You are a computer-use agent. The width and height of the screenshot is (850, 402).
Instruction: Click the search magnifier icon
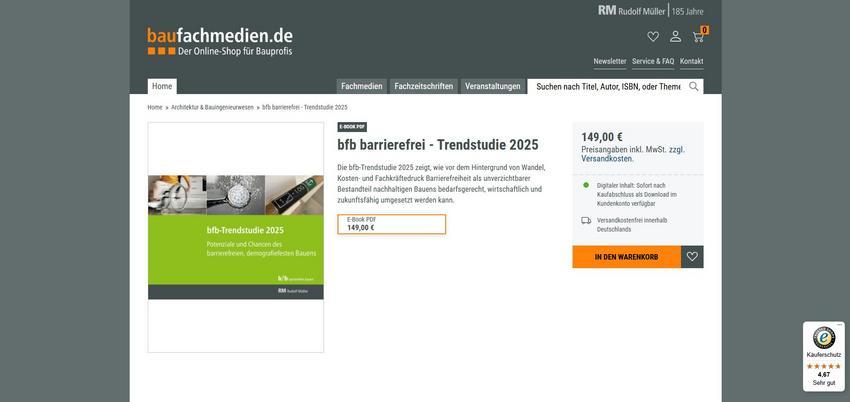pos(694,86)
